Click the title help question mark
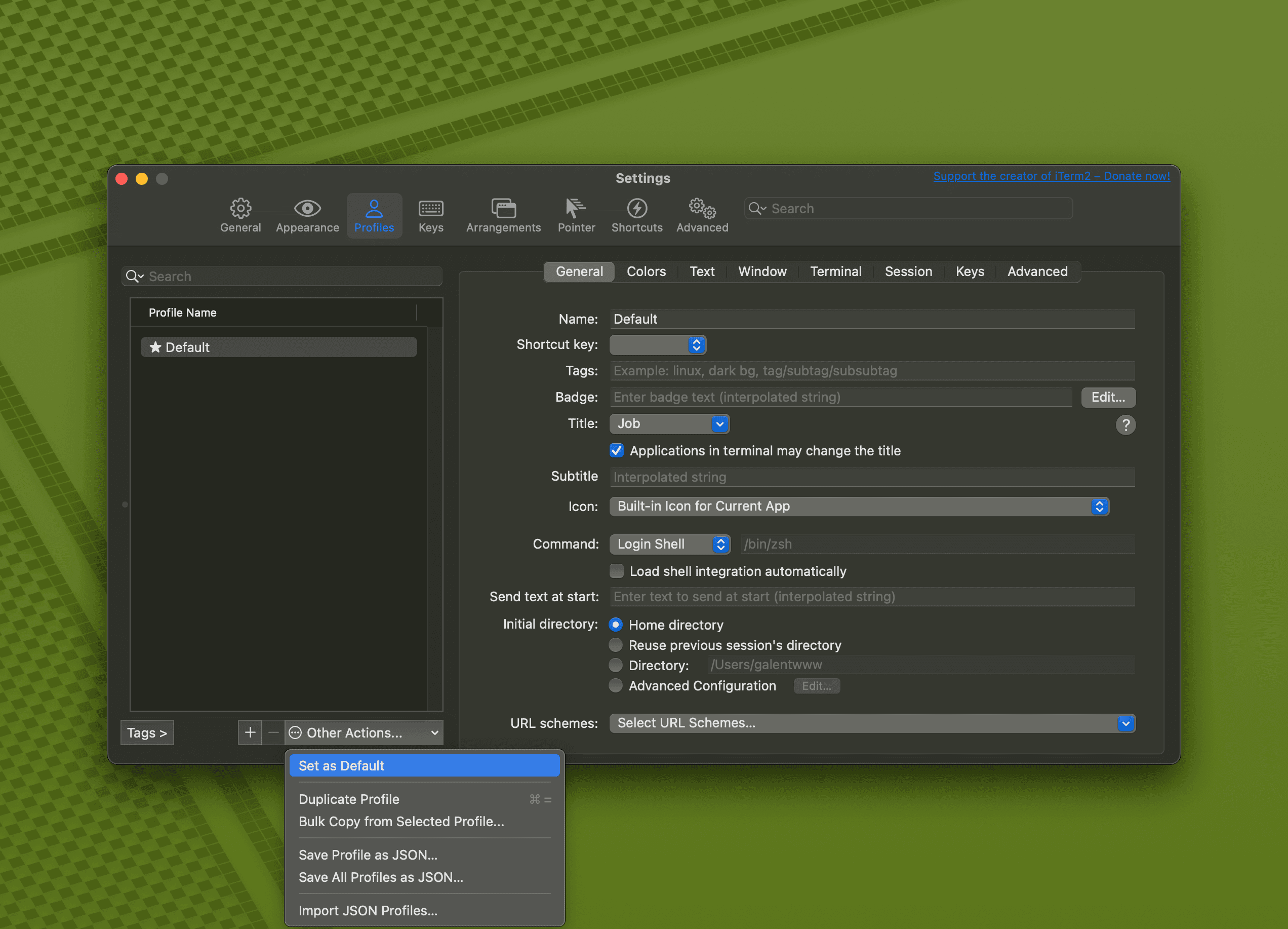This screenshot has height=929, width=1288. coord(1125,424)
